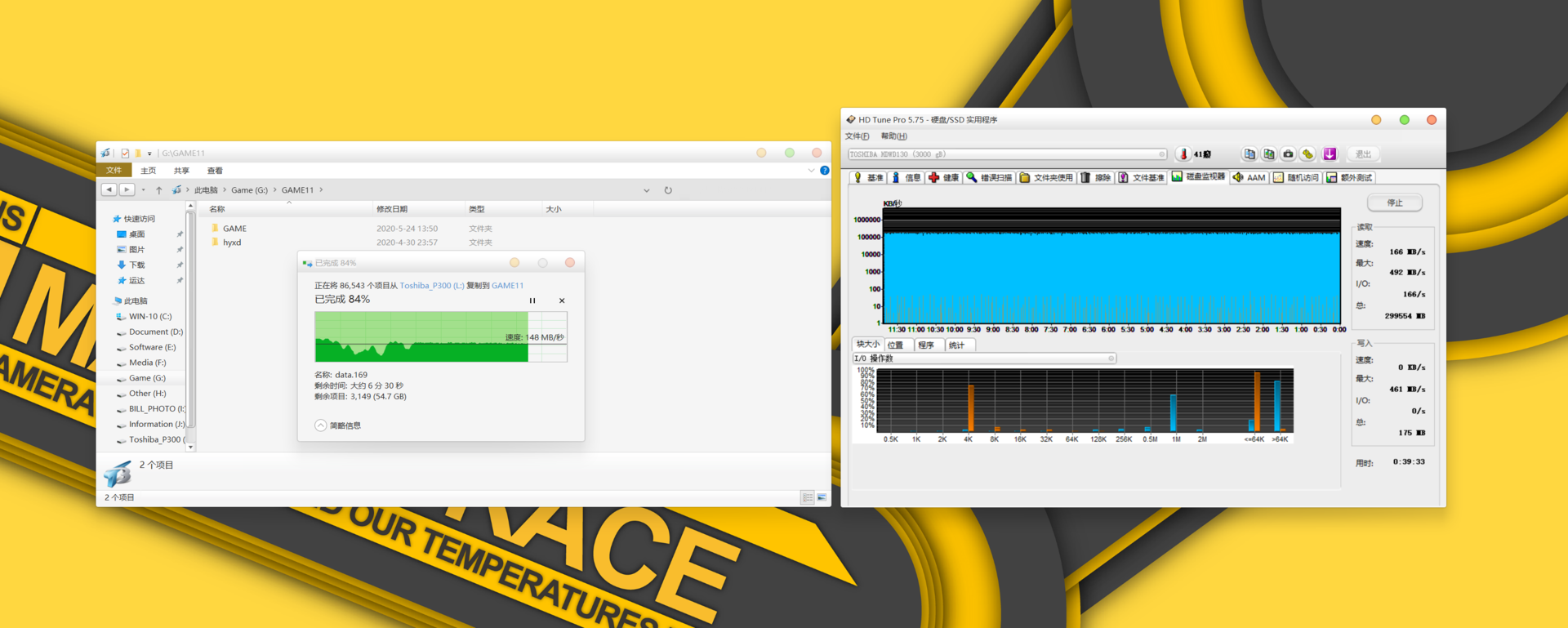Viewport: 1568px width, 628px height.
Task: Go up one folder with the up arrow
Action: point(158,190)
